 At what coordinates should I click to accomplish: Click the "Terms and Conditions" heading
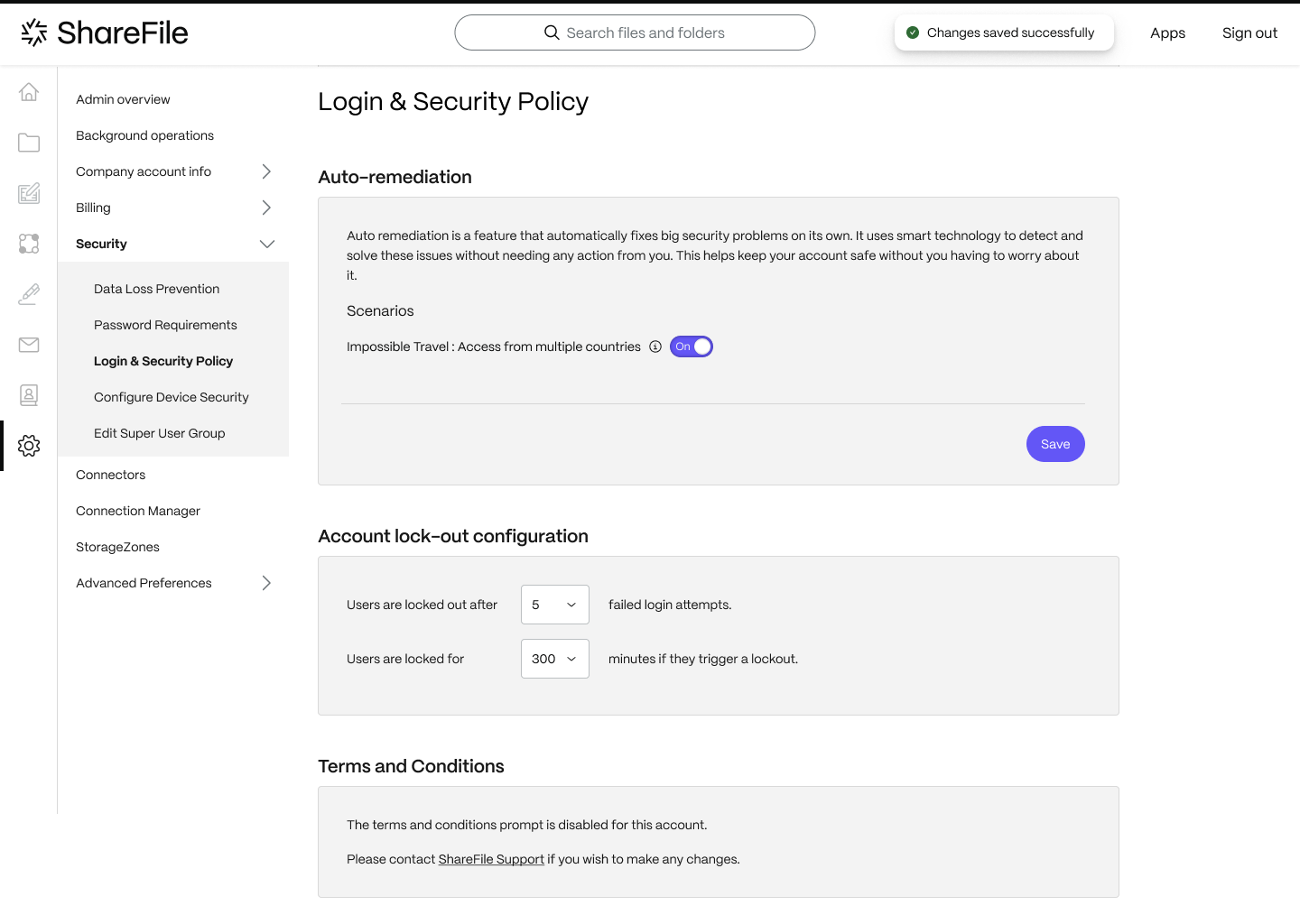(x=411, y=766)
